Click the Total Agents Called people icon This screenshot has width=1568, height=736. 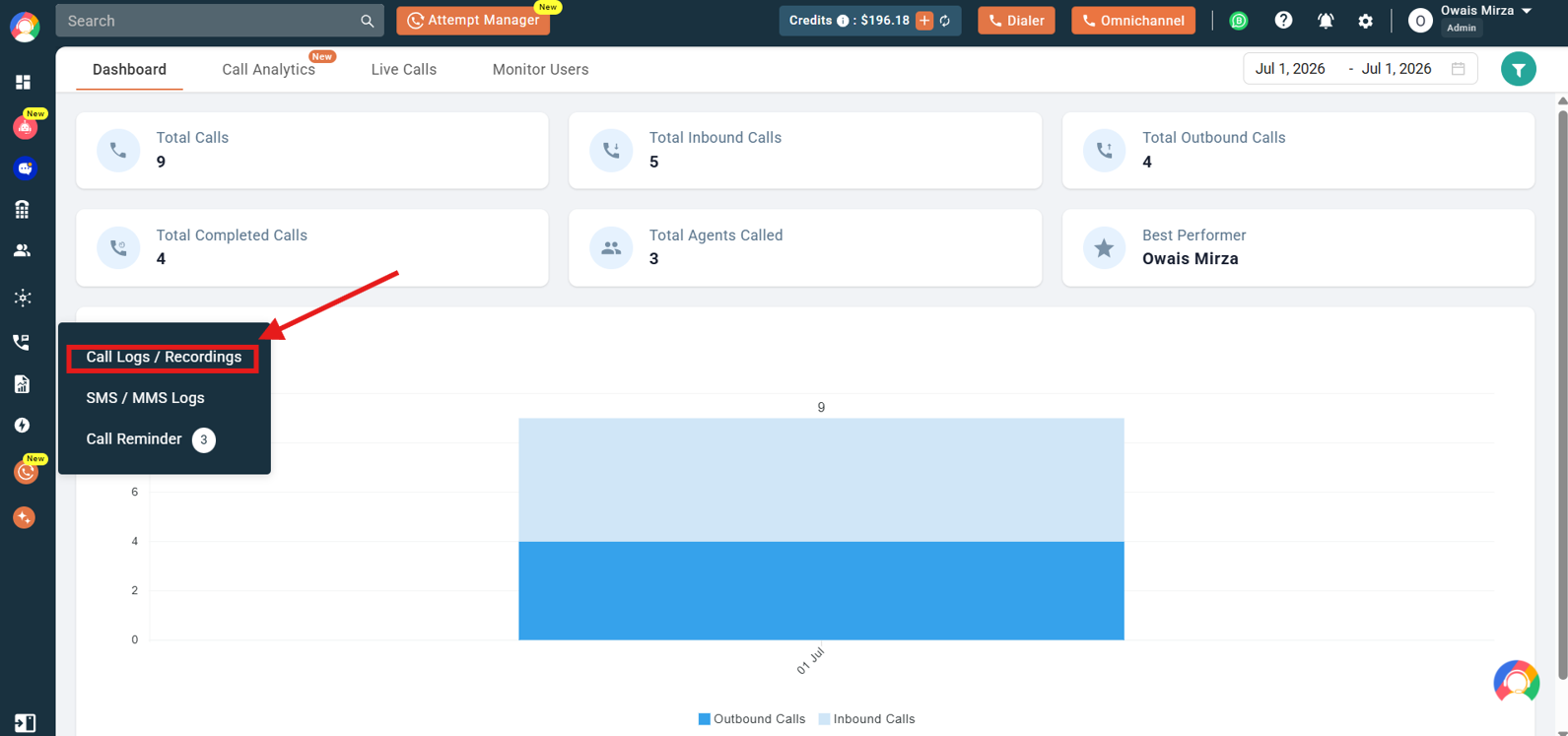click(x=611, y=247)
